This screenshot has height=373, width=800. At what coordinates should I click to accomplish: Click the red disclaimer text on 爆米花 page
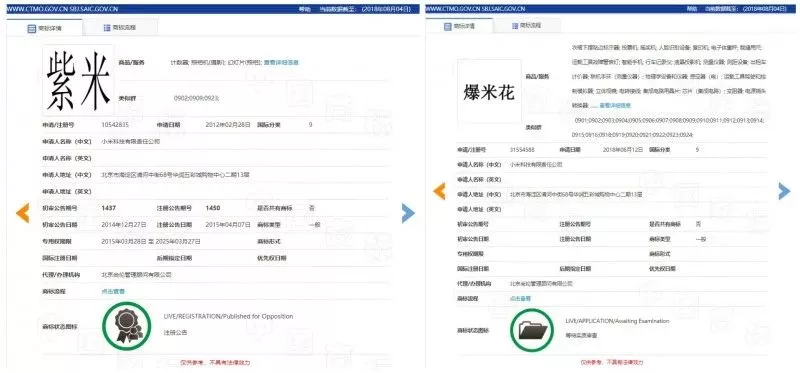(x=612, y=362)
